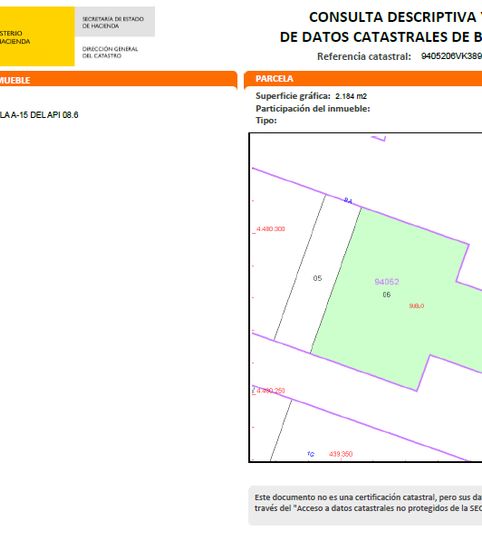Click the yellow Ministerio de Hacienda logo
482x542 pixels.
[37, 36]
